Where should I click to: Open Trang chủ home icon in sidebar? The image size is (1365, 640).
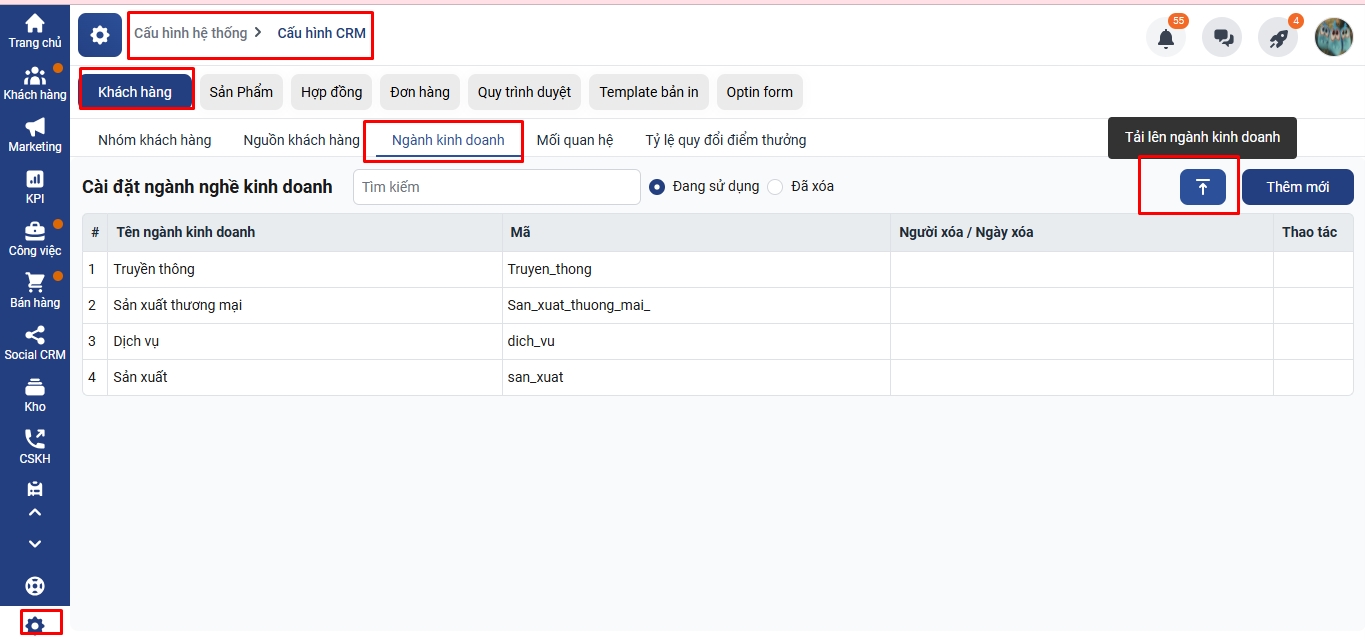point(34,24)
